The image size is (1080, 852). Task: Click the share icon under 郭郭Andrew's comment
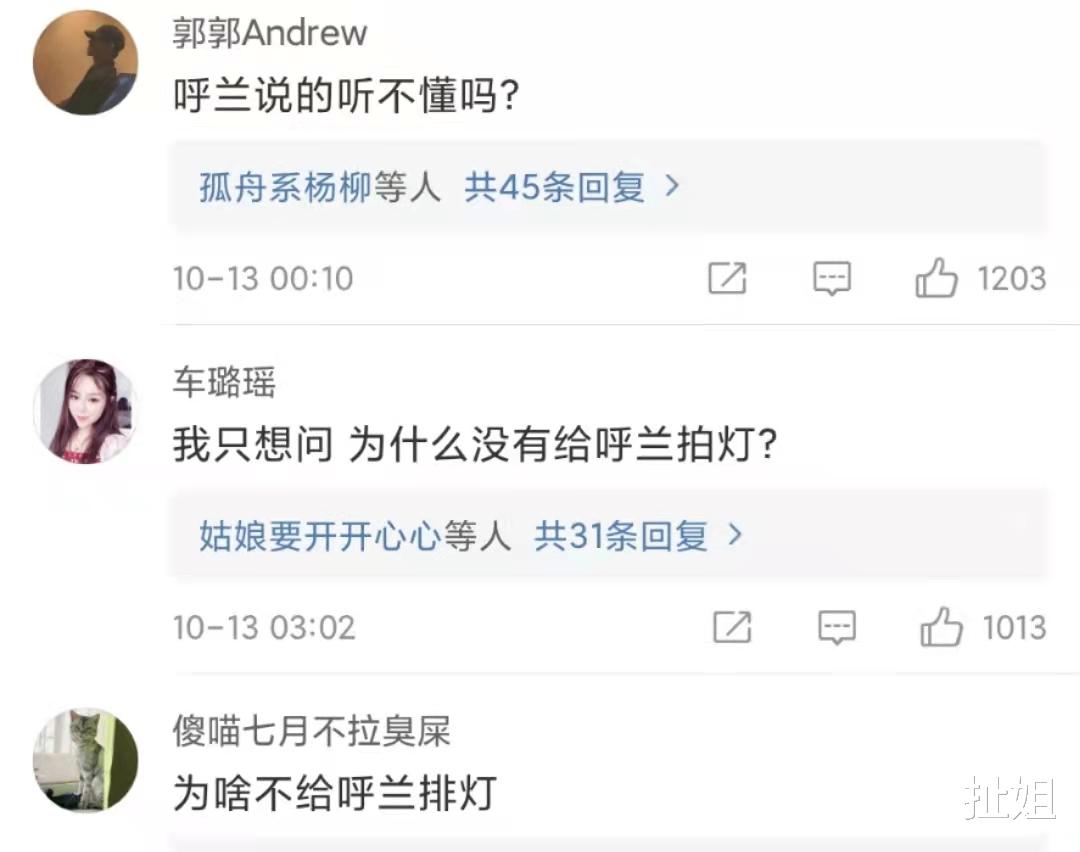click(x=727, y=280)
